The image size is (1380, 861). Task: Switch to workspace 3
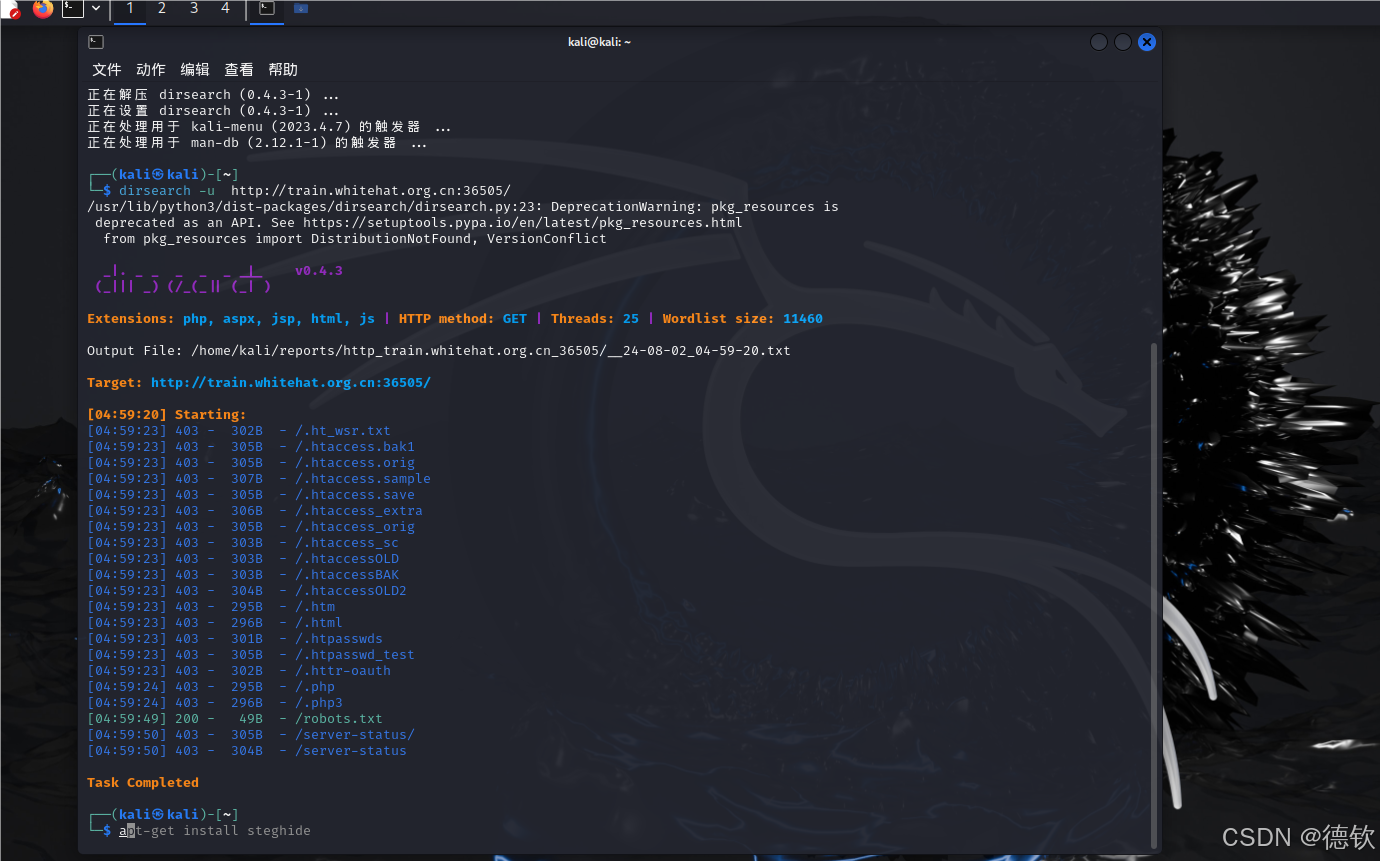point(193,9)
